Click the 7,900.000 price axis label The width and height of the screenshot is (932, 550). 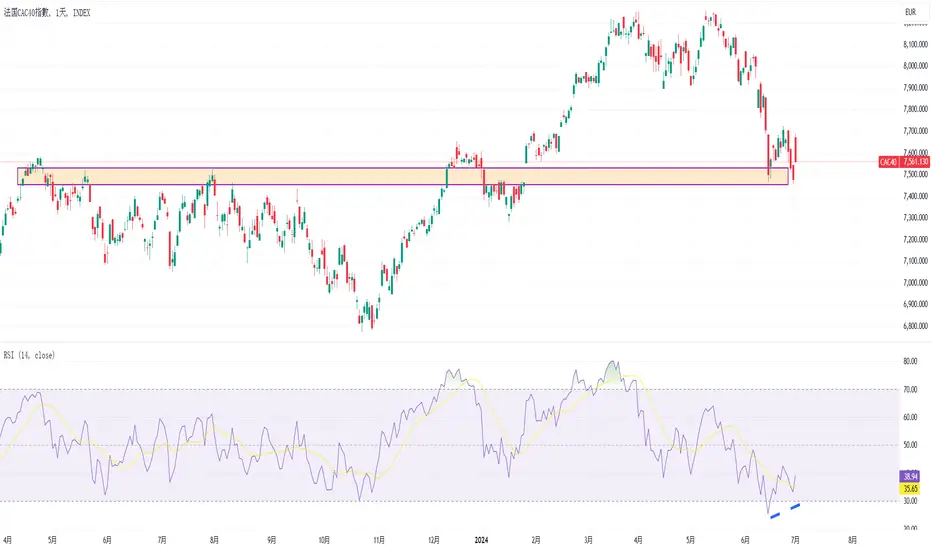coord(915,88)
